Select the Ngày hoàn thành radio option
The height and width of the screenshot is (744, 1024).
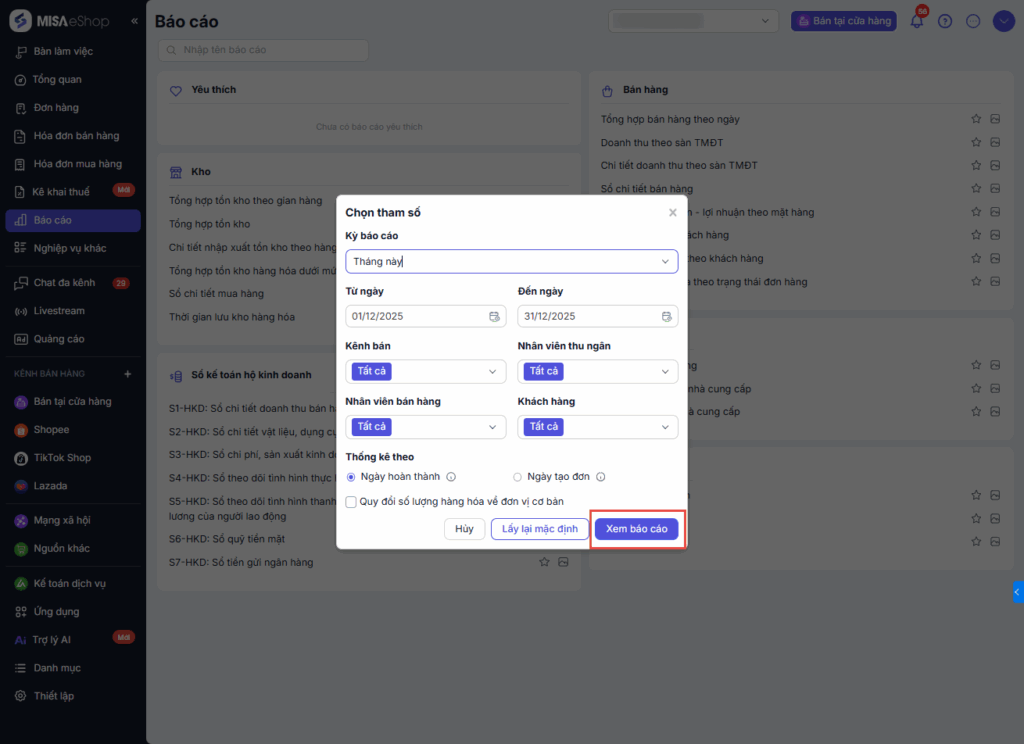[351, 477]
